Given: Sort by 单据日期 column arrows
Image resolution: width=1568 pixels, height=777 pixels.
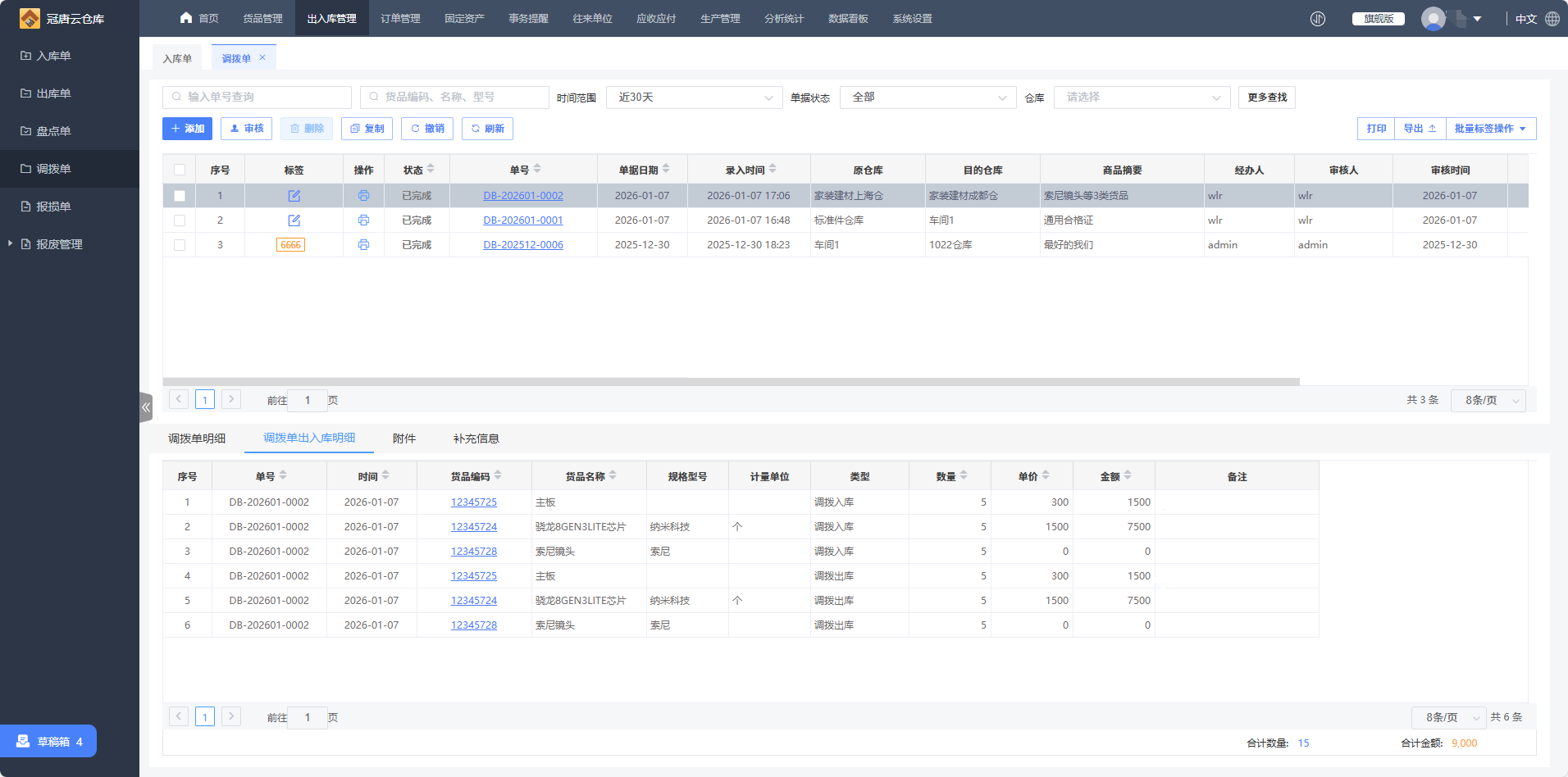Looking at the screenshot, I should coord(666,169).
